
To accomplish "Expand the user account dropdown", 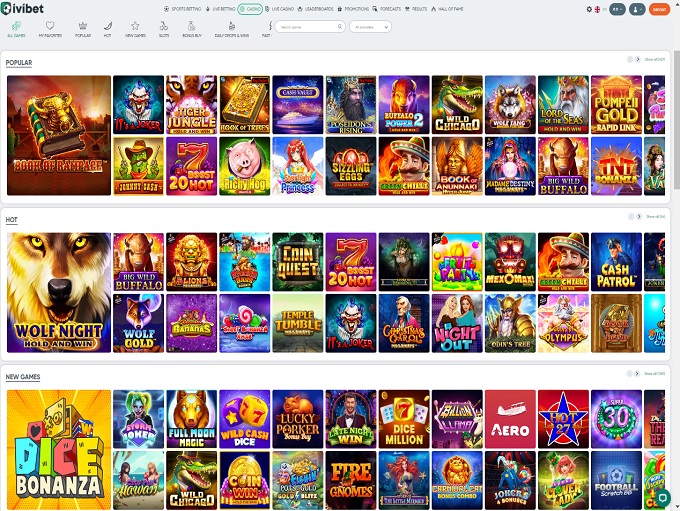I will point(637,9).
